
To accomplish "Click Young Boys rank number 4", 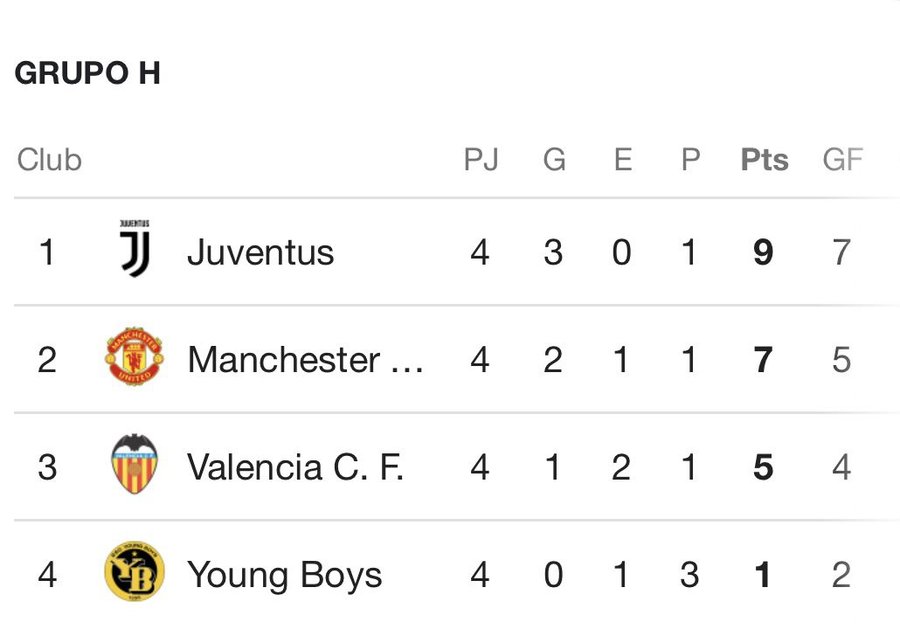I will tap(47, 575).
